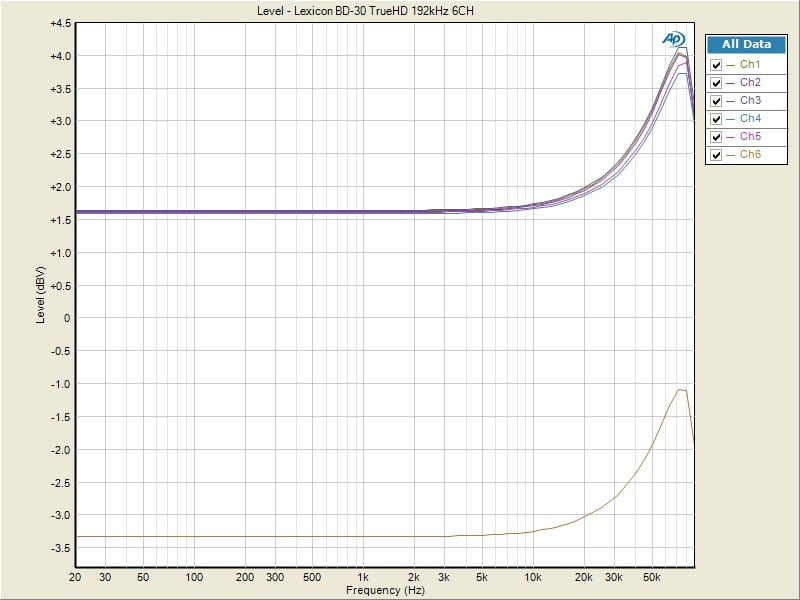This screenshot has height=600, width=800.
Task: Click the AP logo in the chart corner
Action: point(673,38)
